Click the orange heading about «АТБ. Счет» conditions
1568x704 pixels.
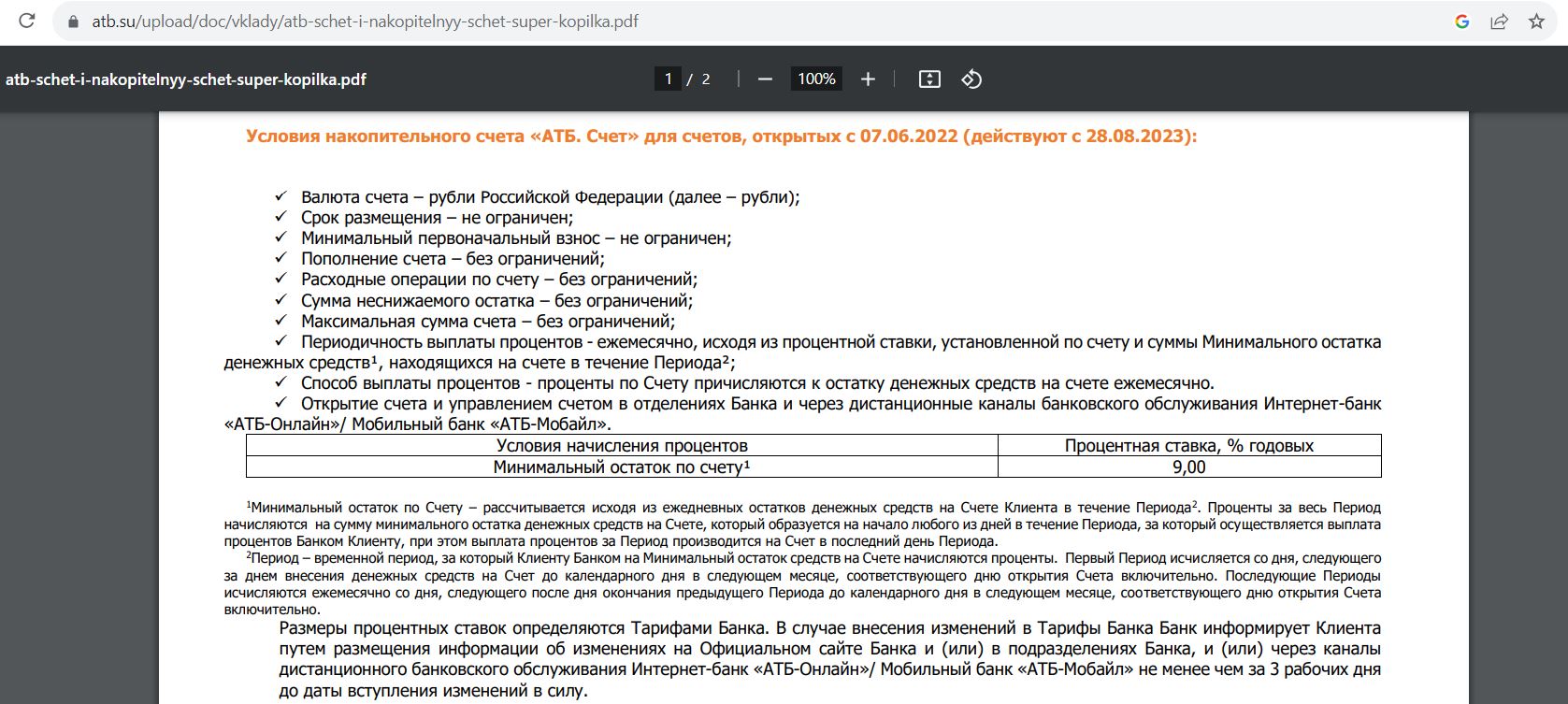click(721, 136)
